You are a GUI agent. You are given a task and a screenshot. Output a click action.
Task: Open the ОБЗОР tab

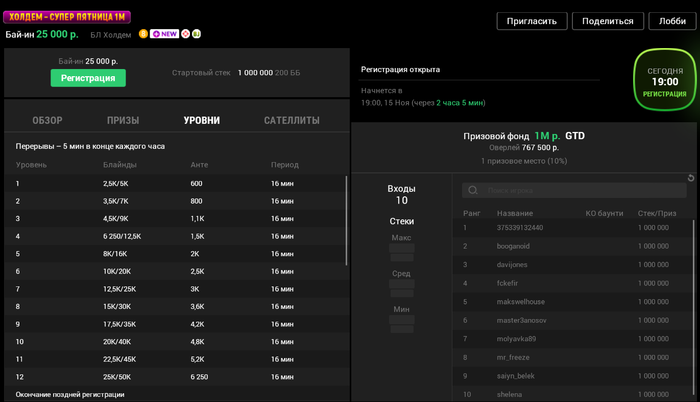tap(47, 121)
